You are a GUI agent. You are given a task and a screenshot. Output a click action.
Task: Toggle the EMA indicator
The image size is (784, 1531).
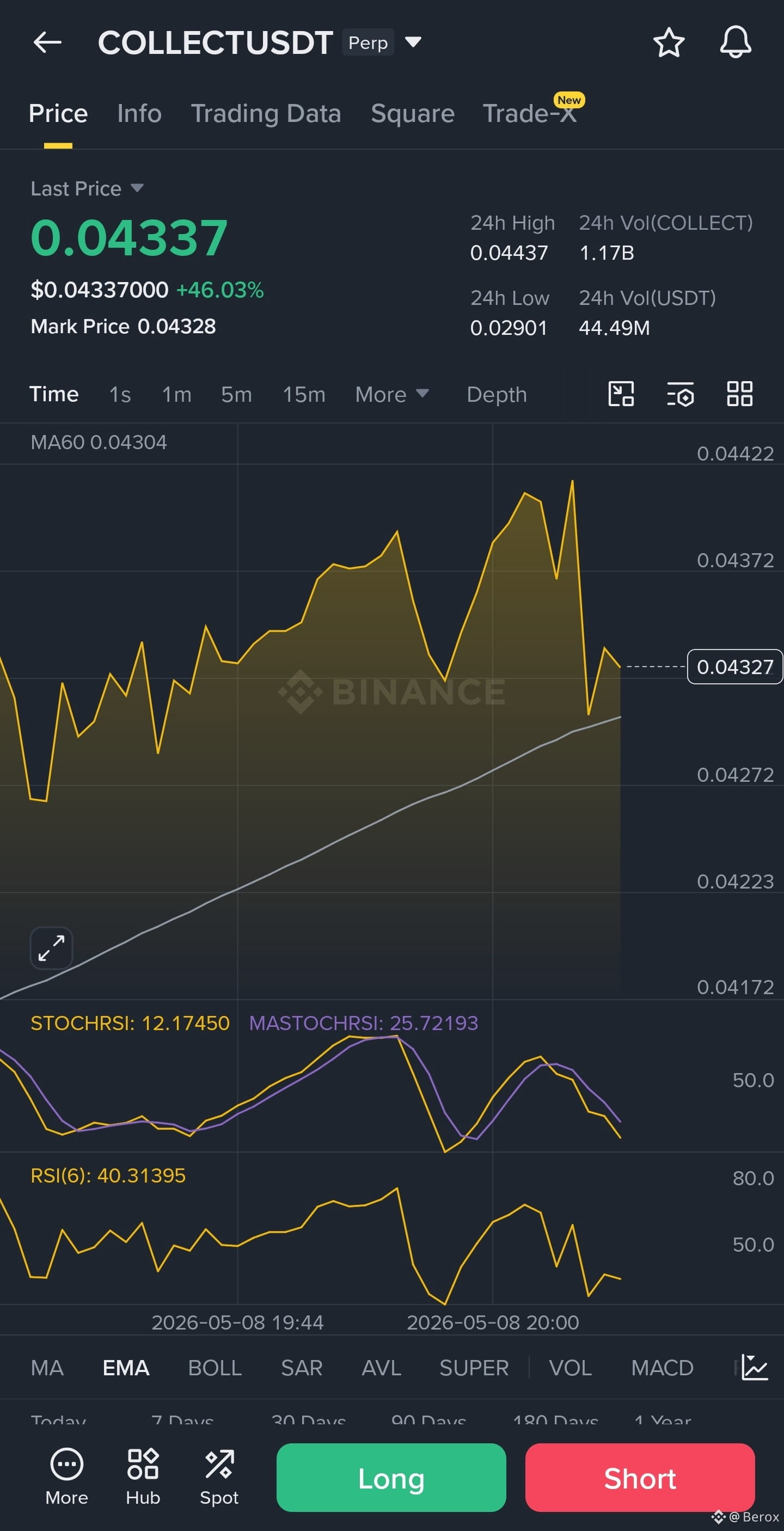126,1368
